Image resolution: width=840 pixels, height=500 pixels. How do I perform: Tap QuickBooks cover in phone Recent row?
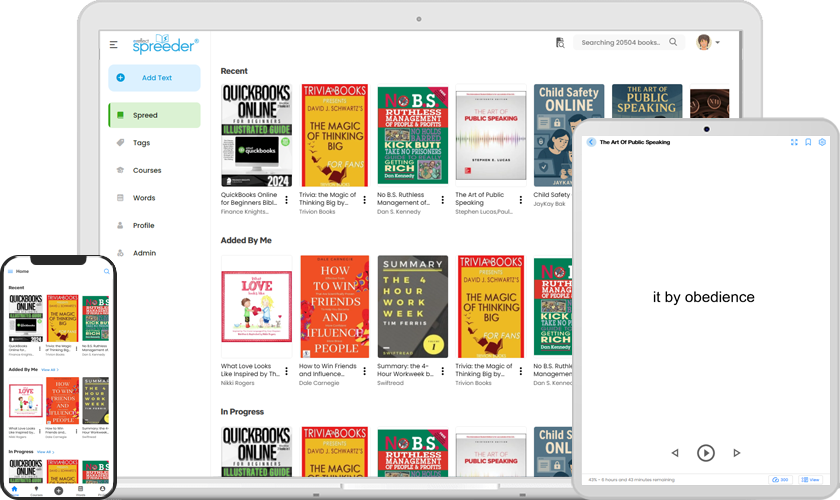click(x=26, y=318)
